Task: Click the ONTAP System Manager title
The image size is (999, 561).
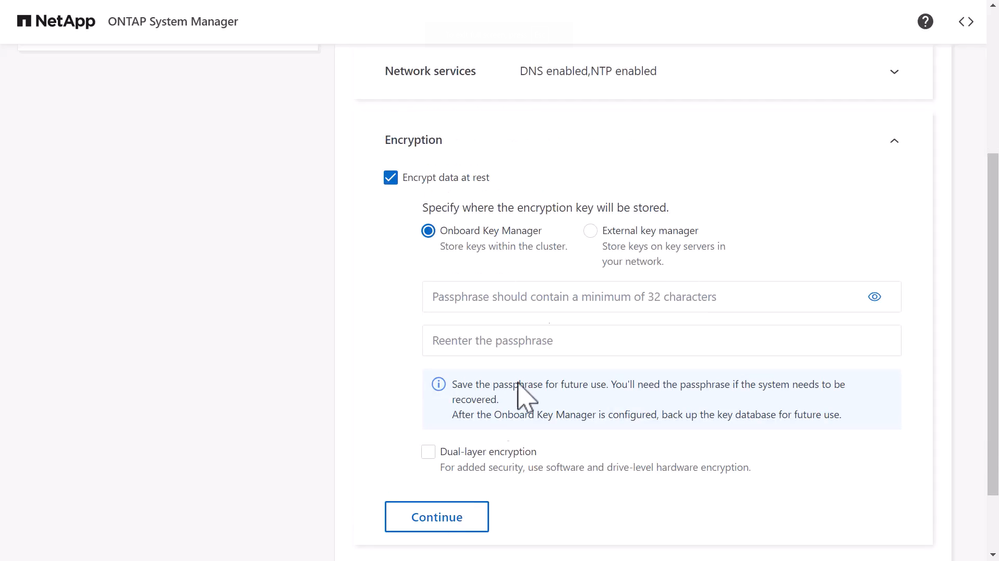Action: pos(173,21)
